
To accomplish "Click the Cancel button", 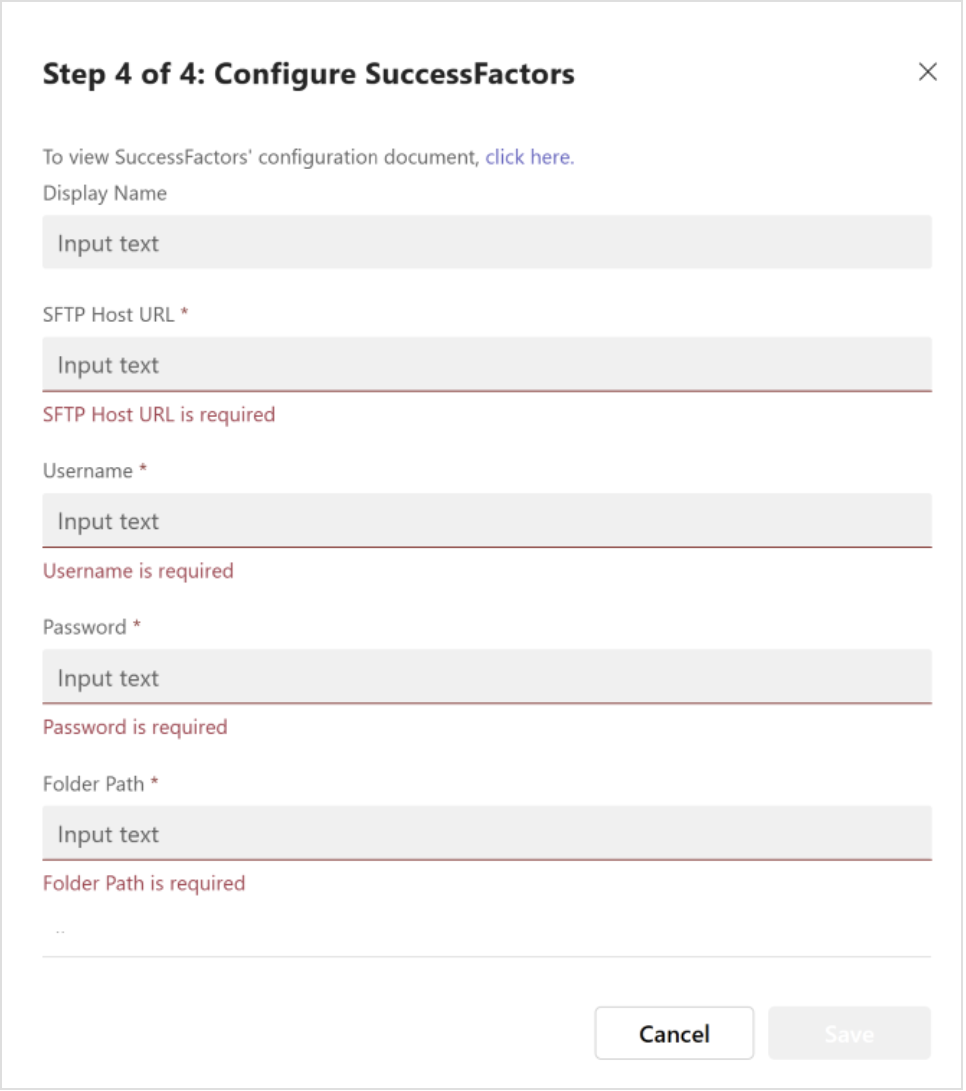I will 674,1033.
